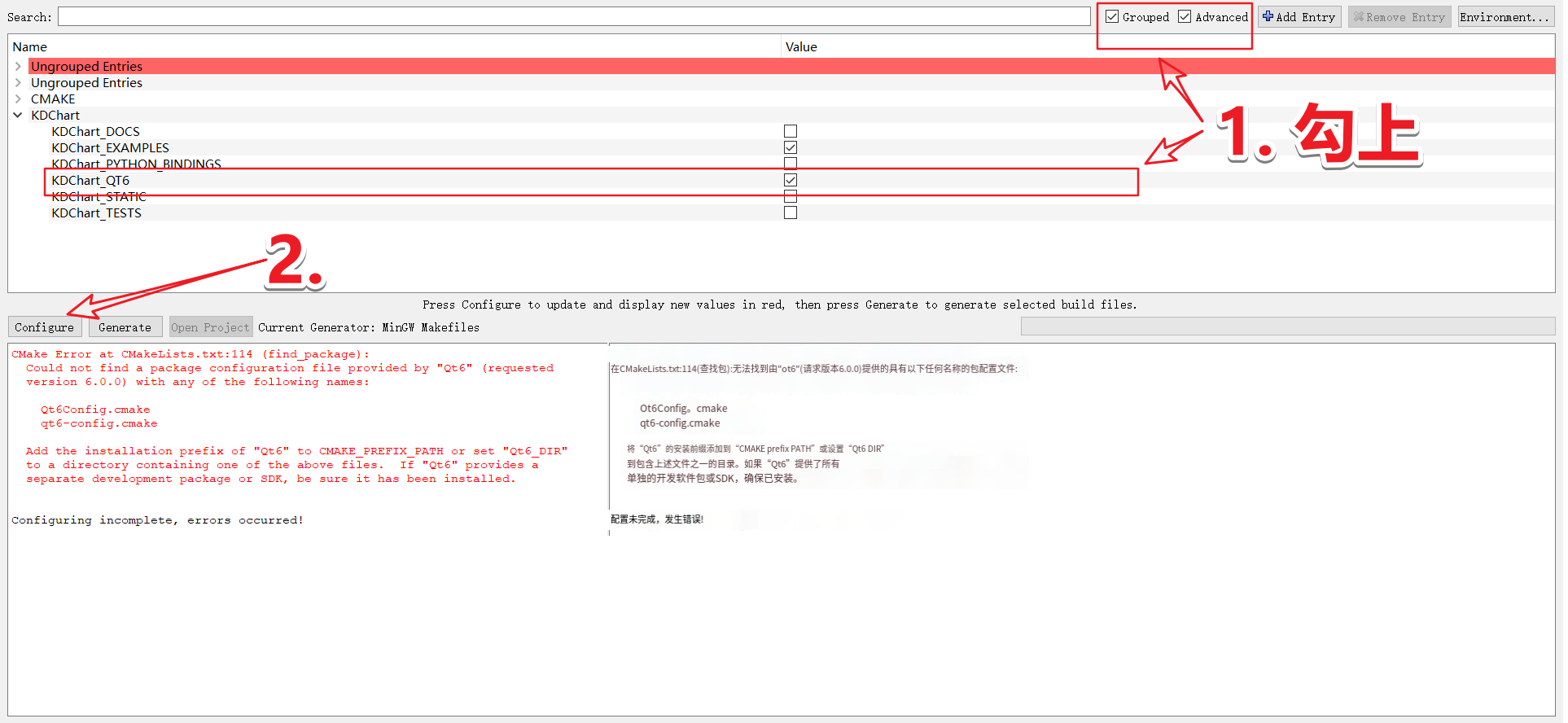The height and width of the screenshot is (723, 1568).
Task: Check the KDChart_TESTS box
Action: [791, 213]
